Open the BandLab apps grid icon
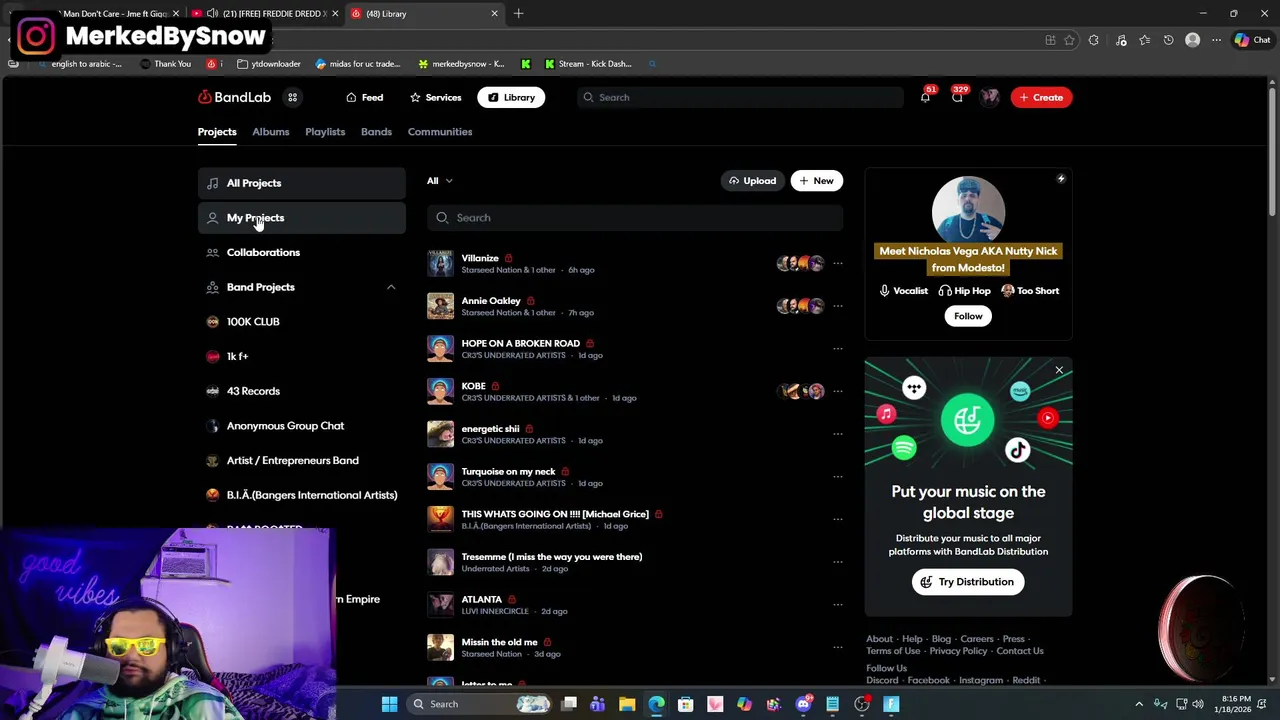The image size is (1280, 720). coord(292,97)
